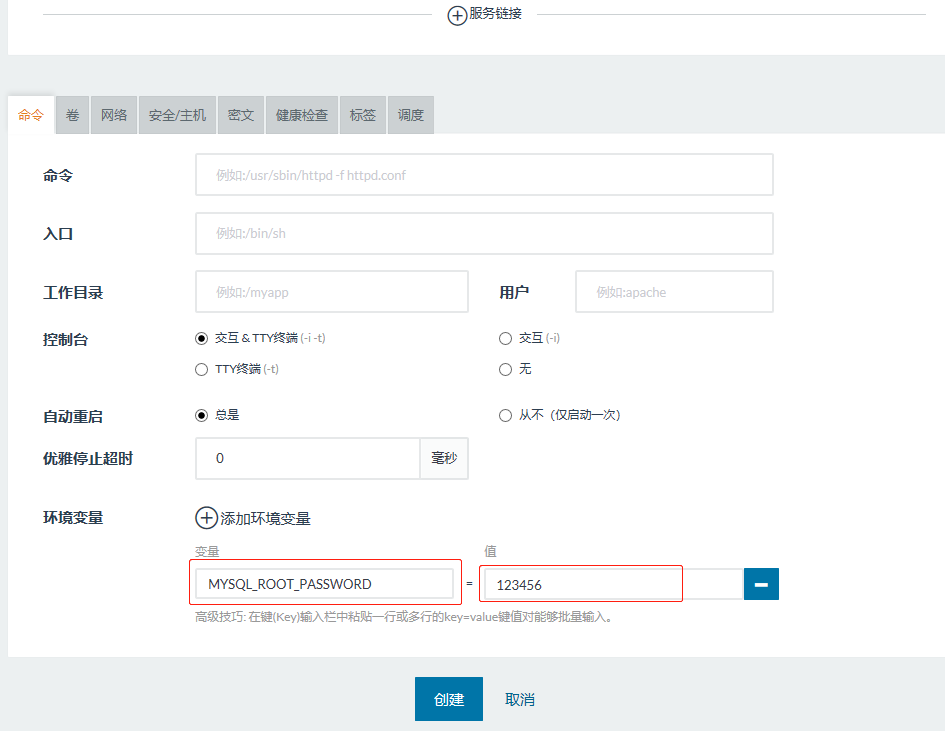Set auto restart to 总是
The image size is (945, 731).
pyautogui.click(x=201, y=415)
